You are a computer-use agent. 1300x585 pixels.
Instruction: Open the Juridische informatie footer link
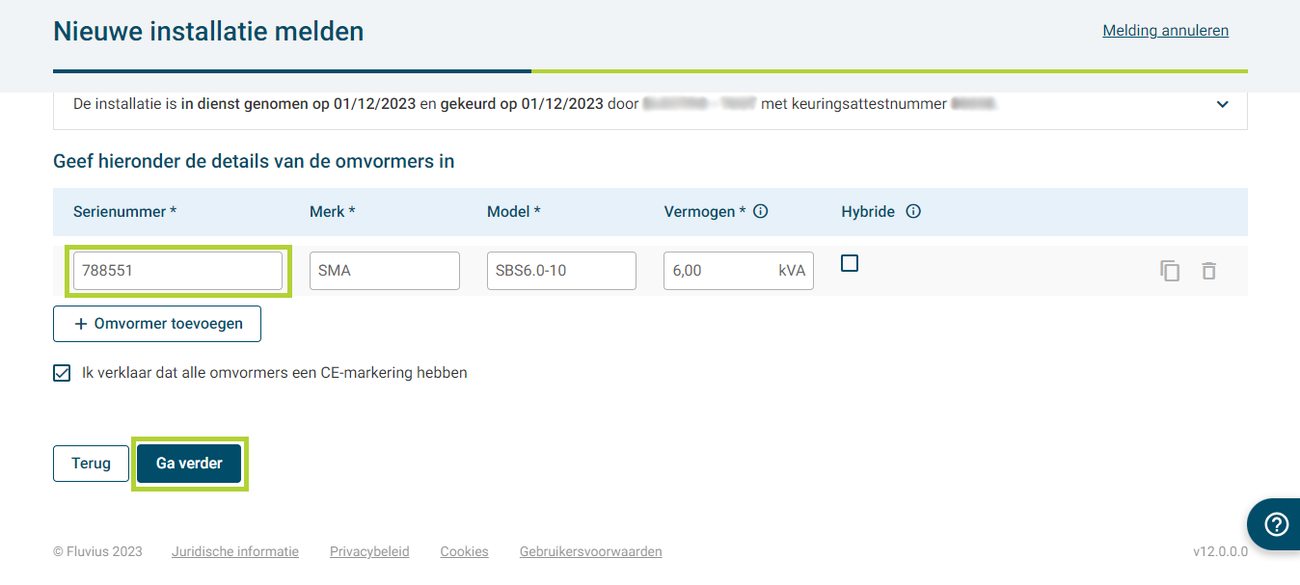pyautogui.click(x=235, y=552)
